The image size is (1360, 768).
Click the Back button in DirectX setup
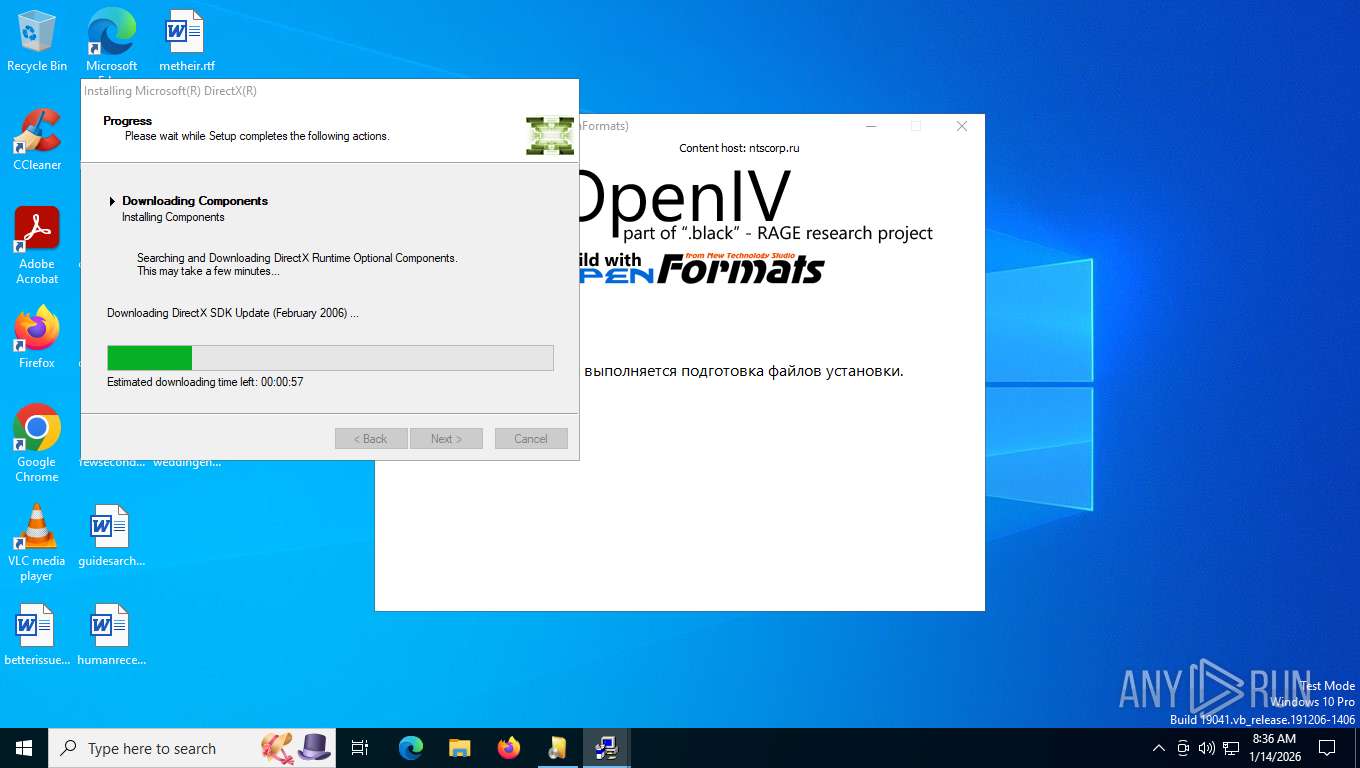(x=371, y=439)
